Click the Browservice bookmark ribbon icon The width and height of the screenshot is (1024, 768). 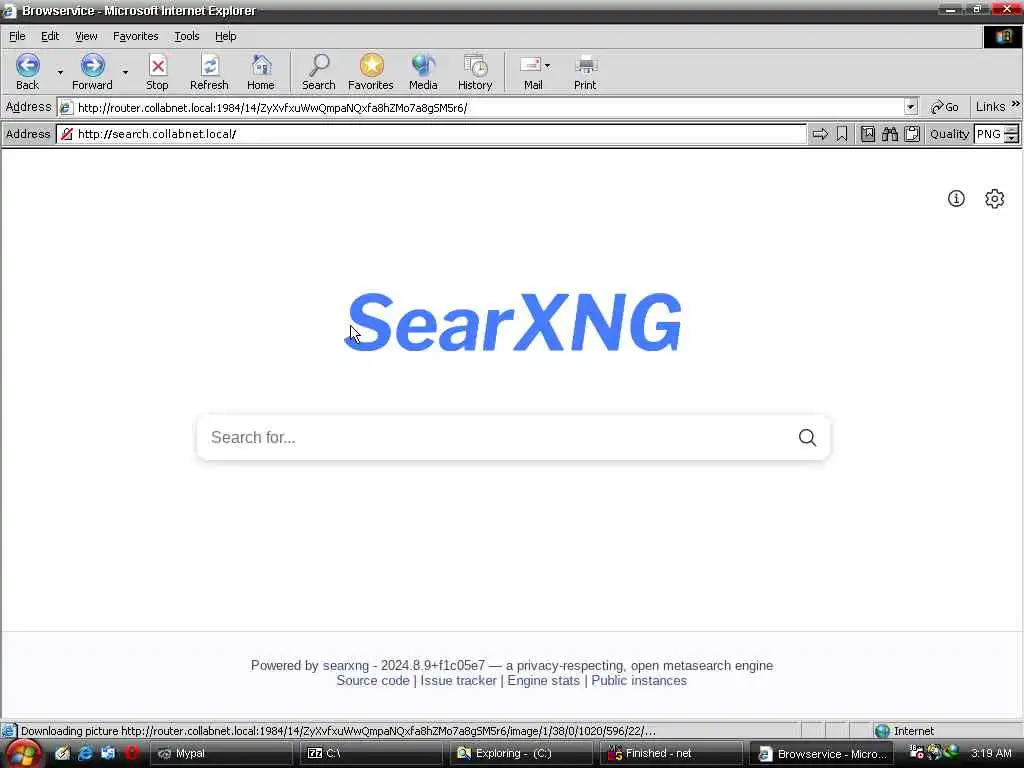(842, 134)
